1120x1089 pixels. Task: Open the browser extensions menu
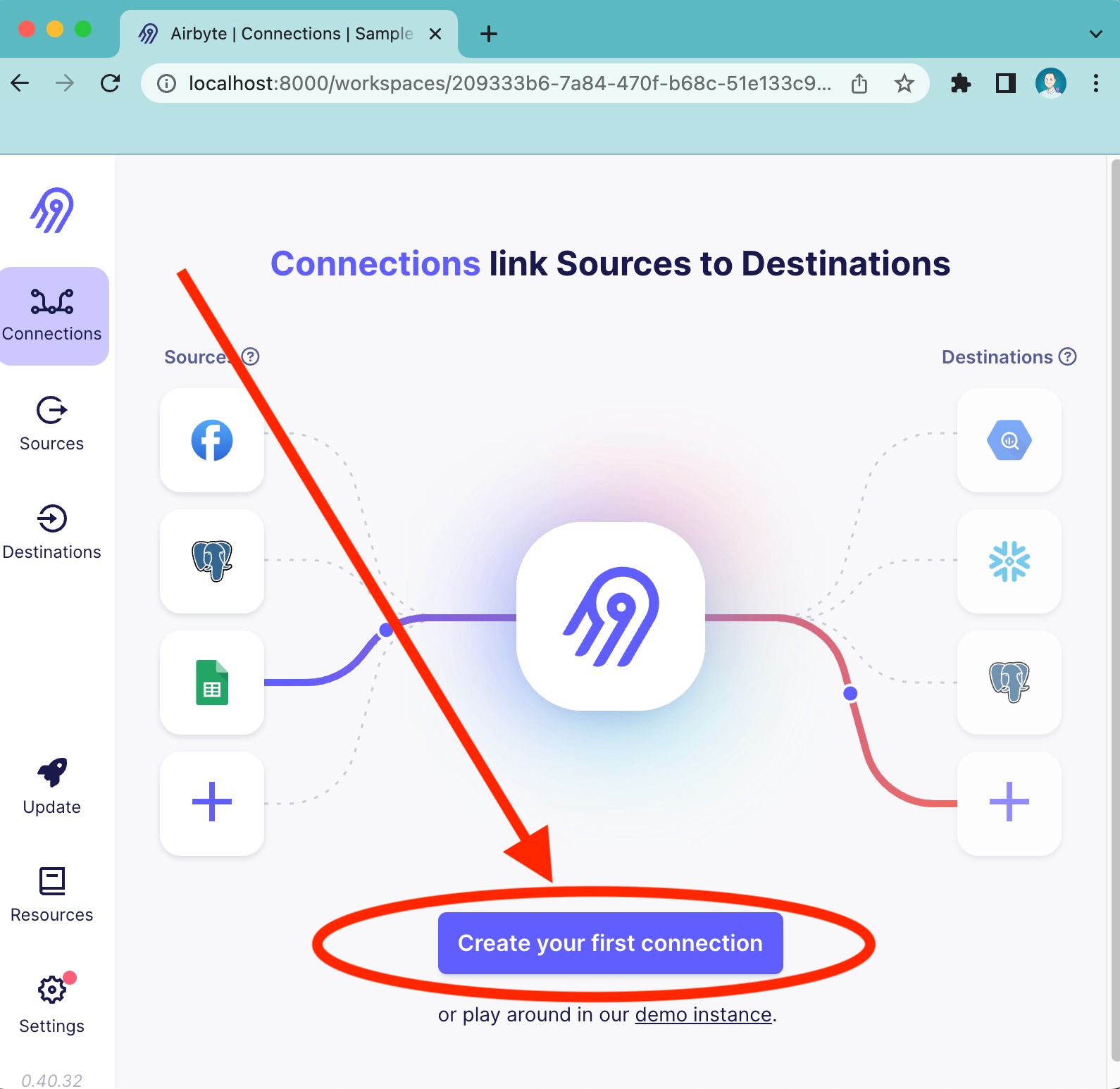point(961,83)
